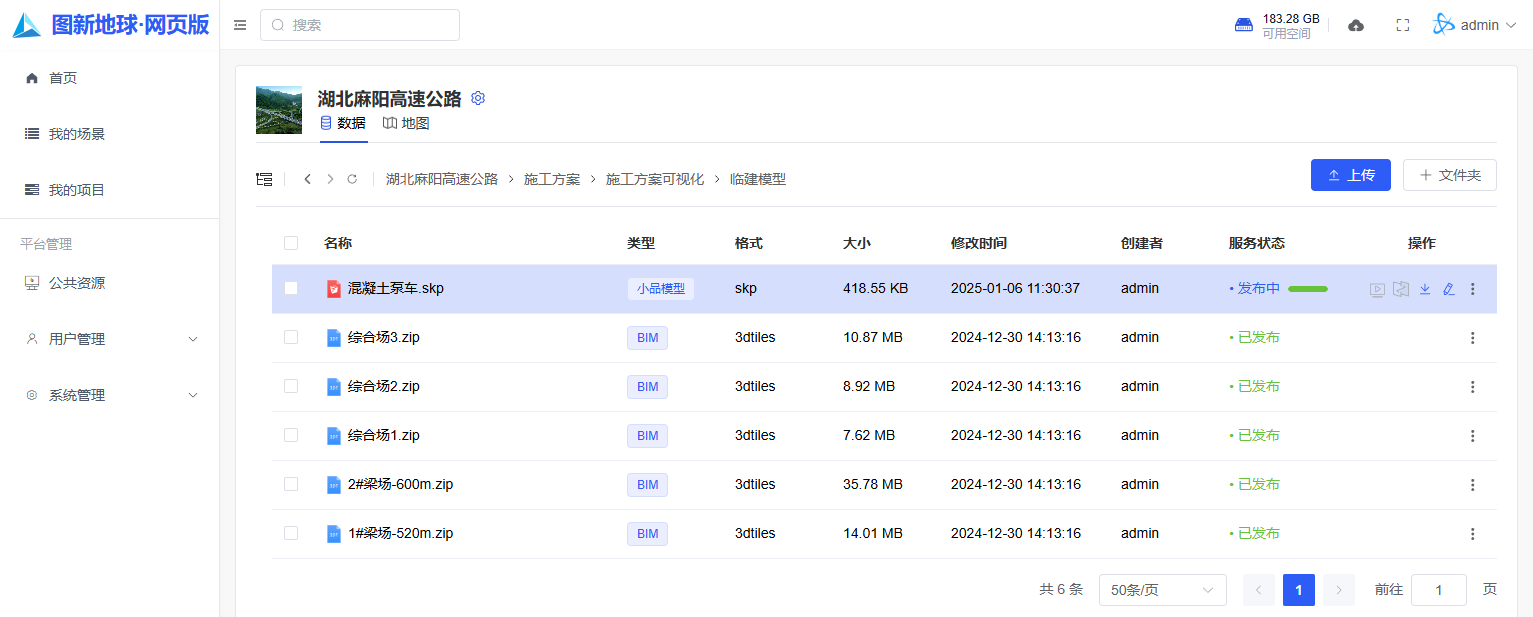Open more actions for 混凝土泵车.skp
Image resolution: width=1533 pixels, height=617 pixels.
1472,289
